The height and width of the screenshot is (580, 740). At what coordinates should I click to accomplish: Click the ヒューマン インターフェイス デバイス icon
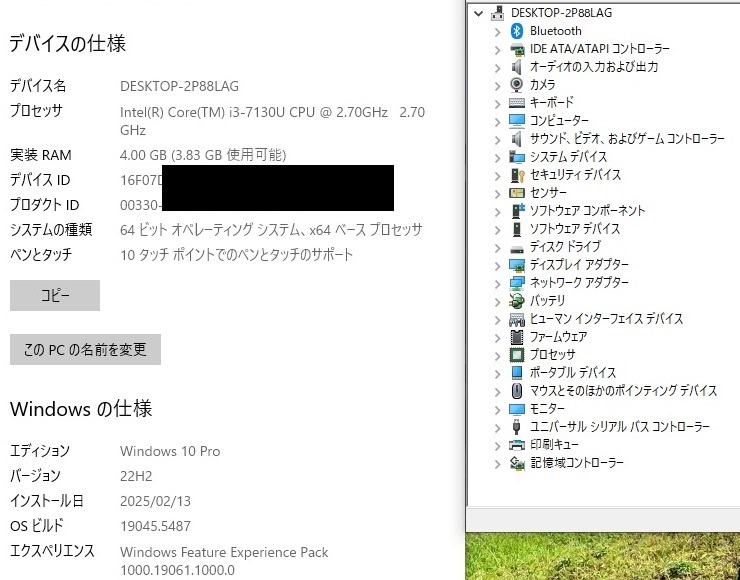(517, 319)
